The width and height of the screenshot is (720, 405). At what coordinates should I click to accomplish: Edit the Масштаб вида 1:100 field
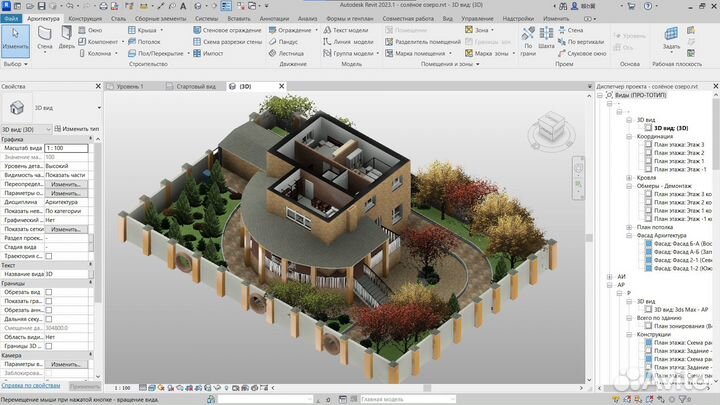(x=66, y=148)
